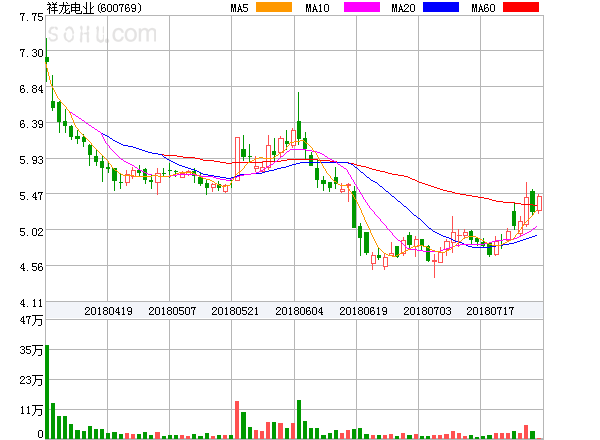Screen dimensions: 600x440
Task: Click the 20180703 date label
Action: pyautogui.click(x=427, y=311)
